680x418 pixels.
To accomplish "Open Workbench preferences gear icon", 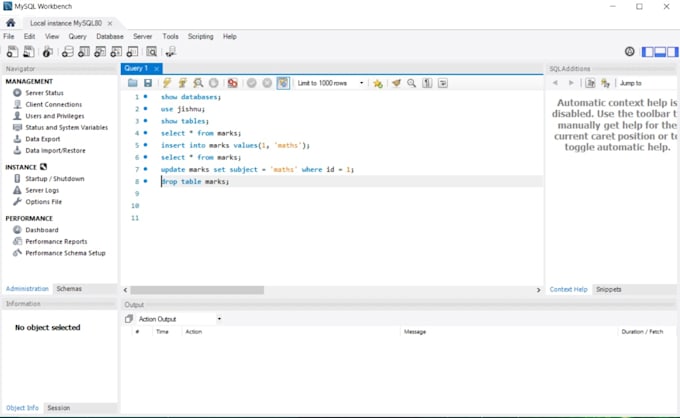I will pos(630,52).
